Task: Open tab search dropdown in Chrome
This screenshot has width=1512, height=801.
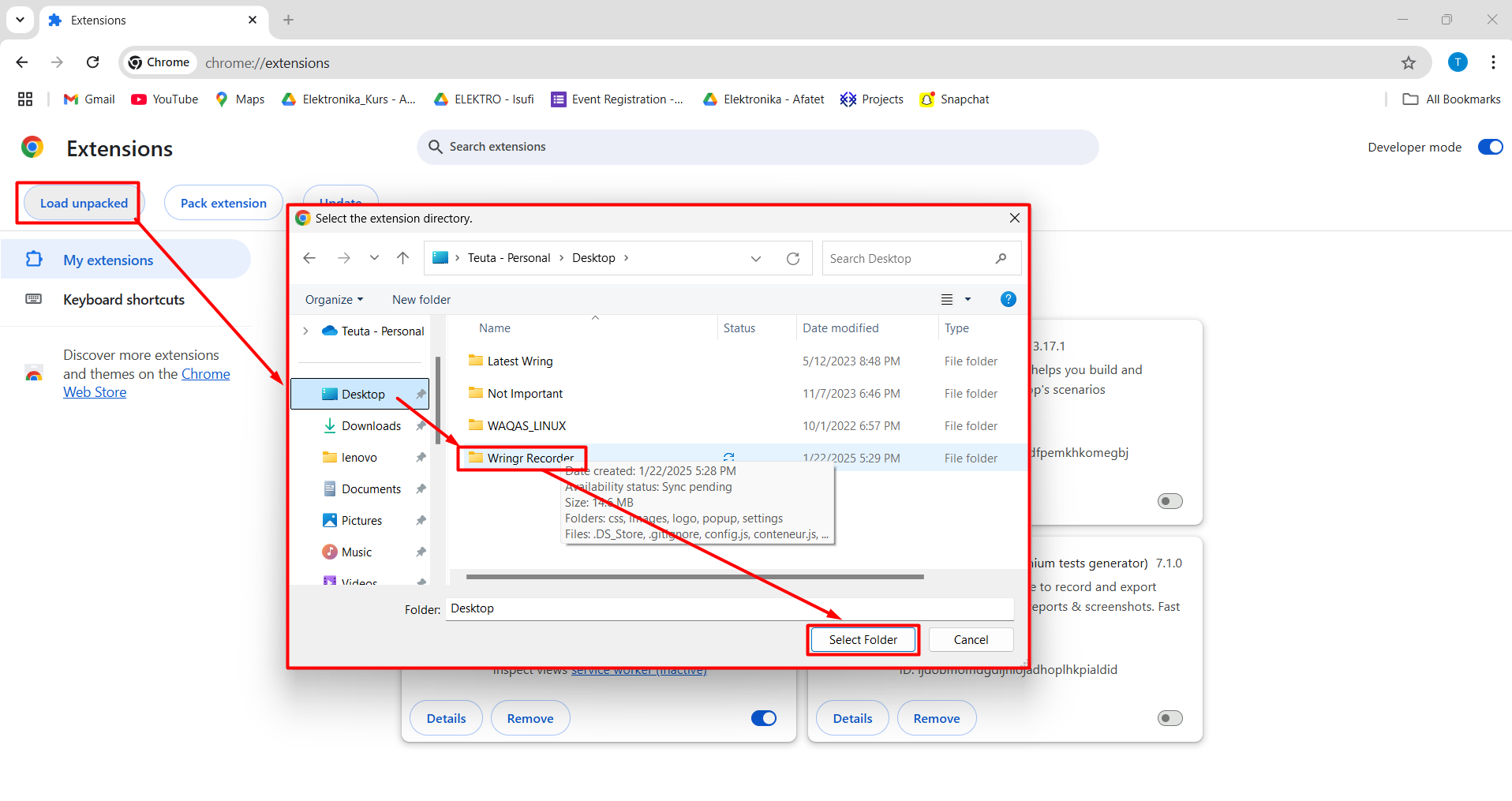Action: click(x=20, y=20)
